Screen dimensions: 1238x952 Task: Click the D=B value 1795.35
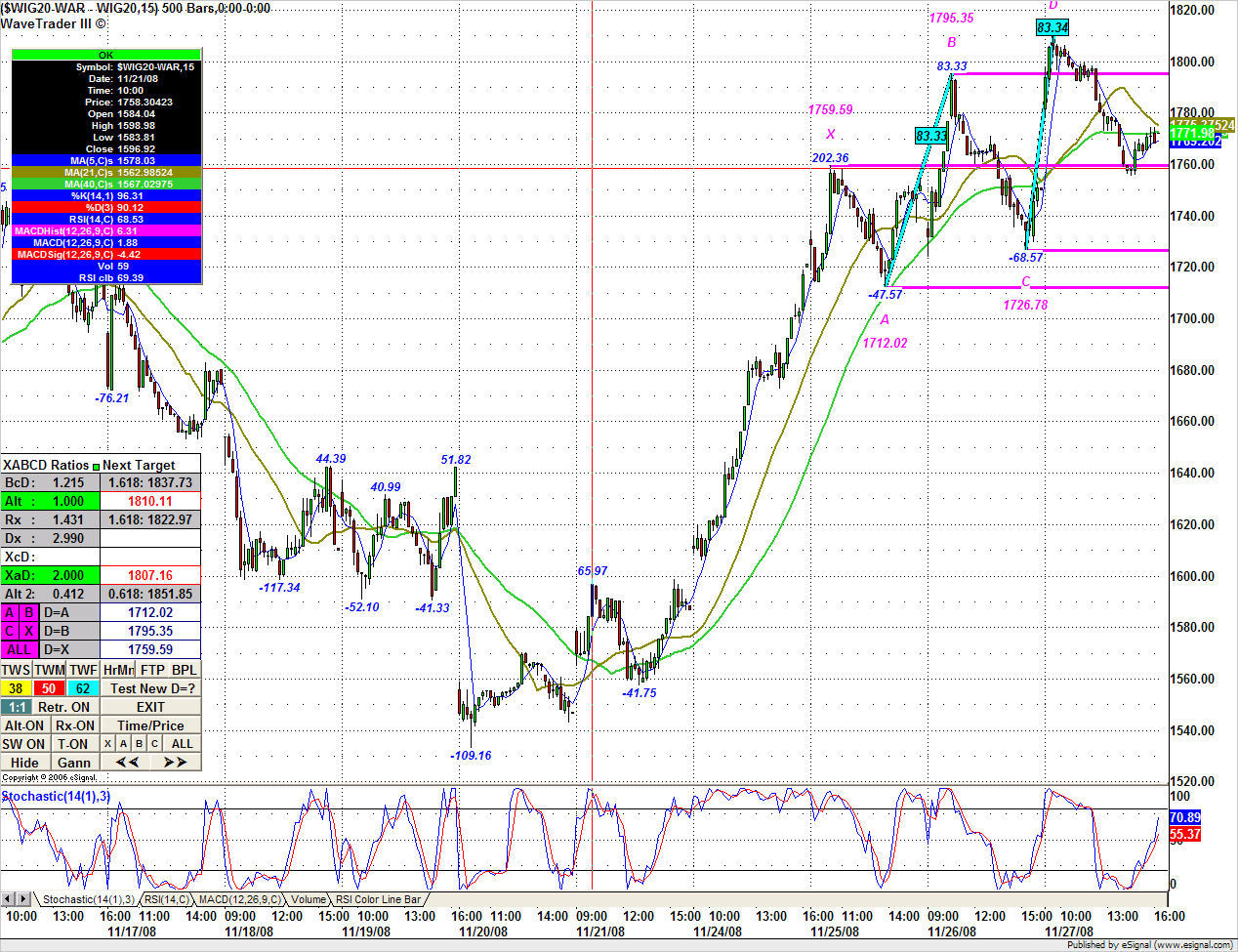point(150,631)
